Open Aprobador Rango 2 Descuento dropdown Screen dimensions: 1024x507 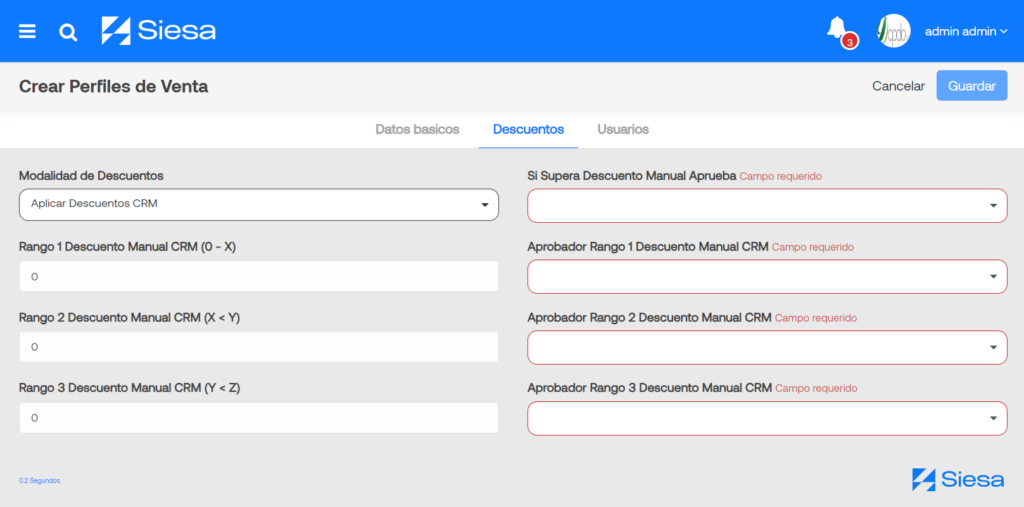pos(767,347)
